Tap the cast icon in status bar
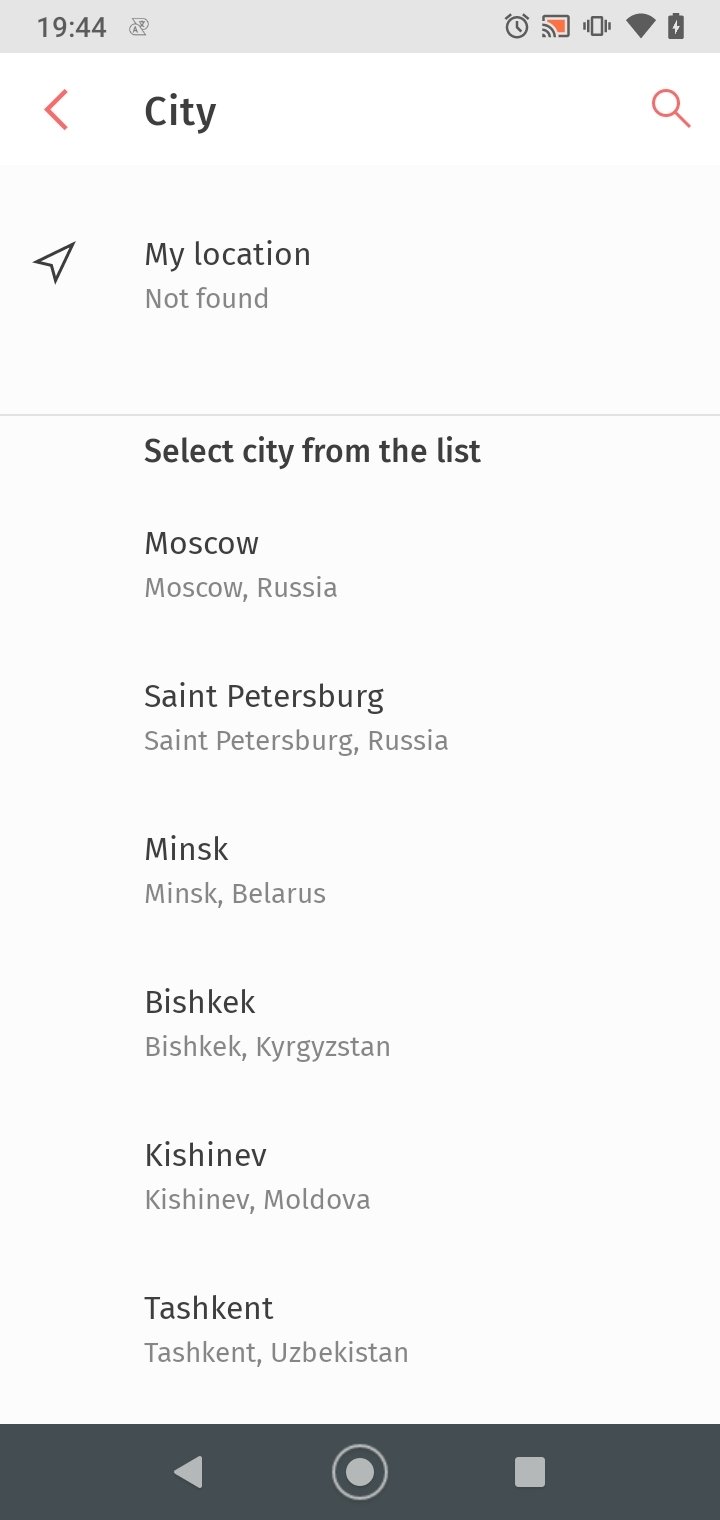This screenshot has height=1520, width=720. pyautogui.click(x=555, y=26)
